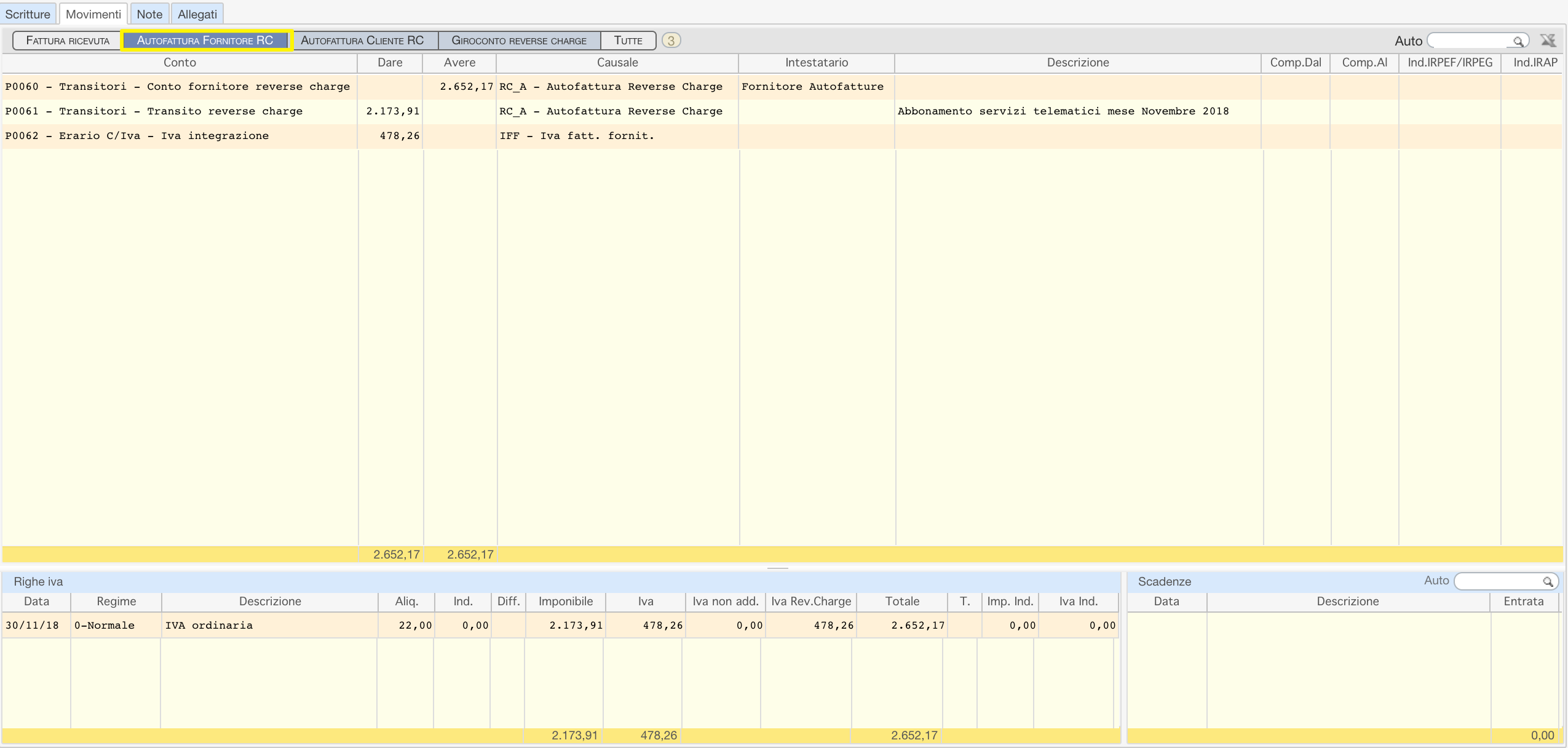Image resolution: width=1568 pixels, height=748 pixels.
Task: Select row P0061 Transito reverse charge
Action: (x=782, y=111)
